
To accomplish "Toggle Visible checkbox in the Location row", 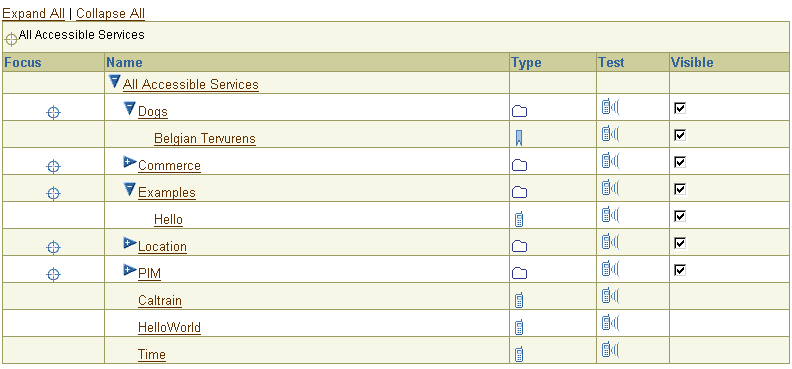I will tap(680, 243).
